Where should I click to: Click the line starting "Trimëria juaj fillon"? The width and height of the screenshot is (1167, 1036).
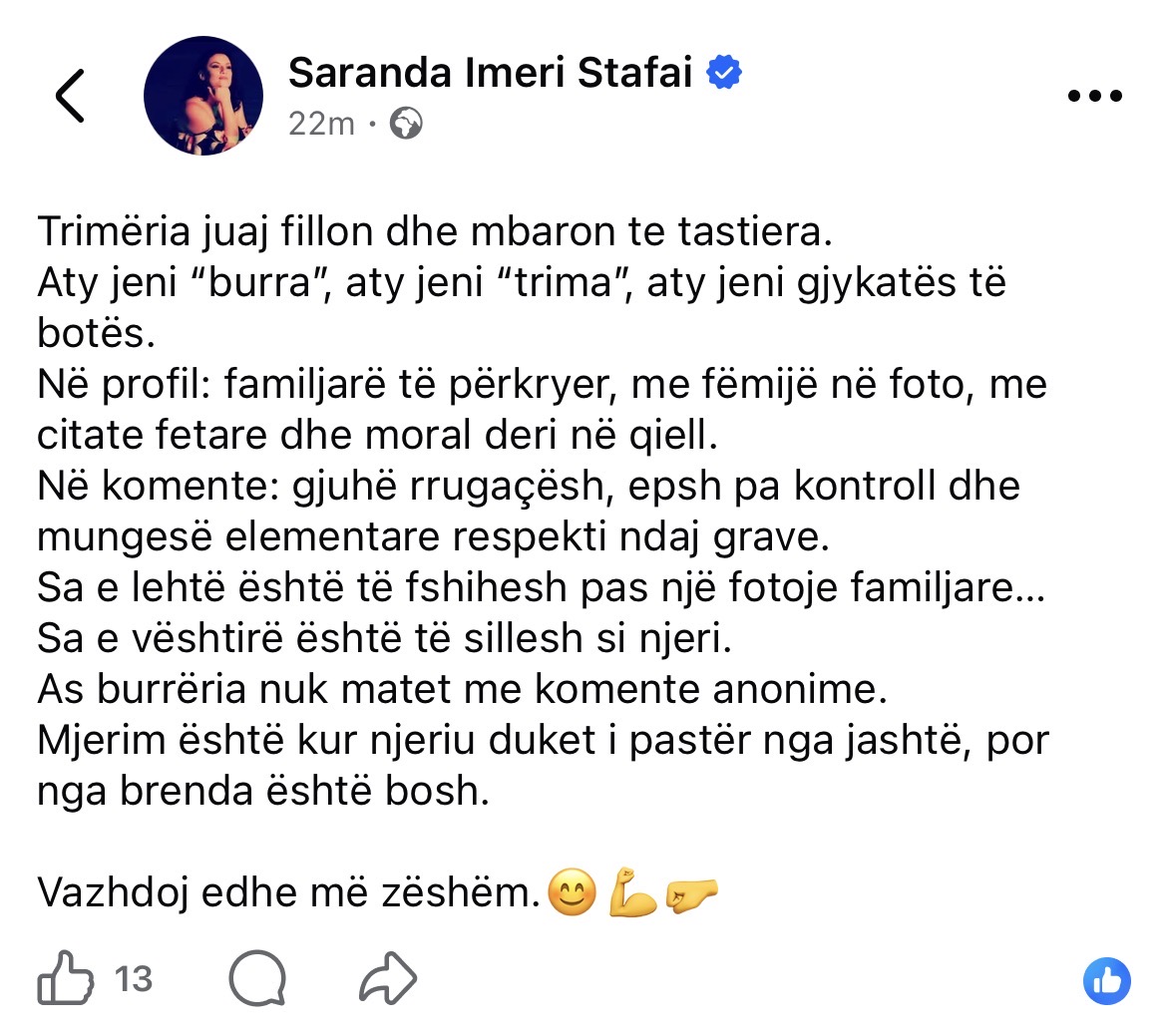pos(434,231)
